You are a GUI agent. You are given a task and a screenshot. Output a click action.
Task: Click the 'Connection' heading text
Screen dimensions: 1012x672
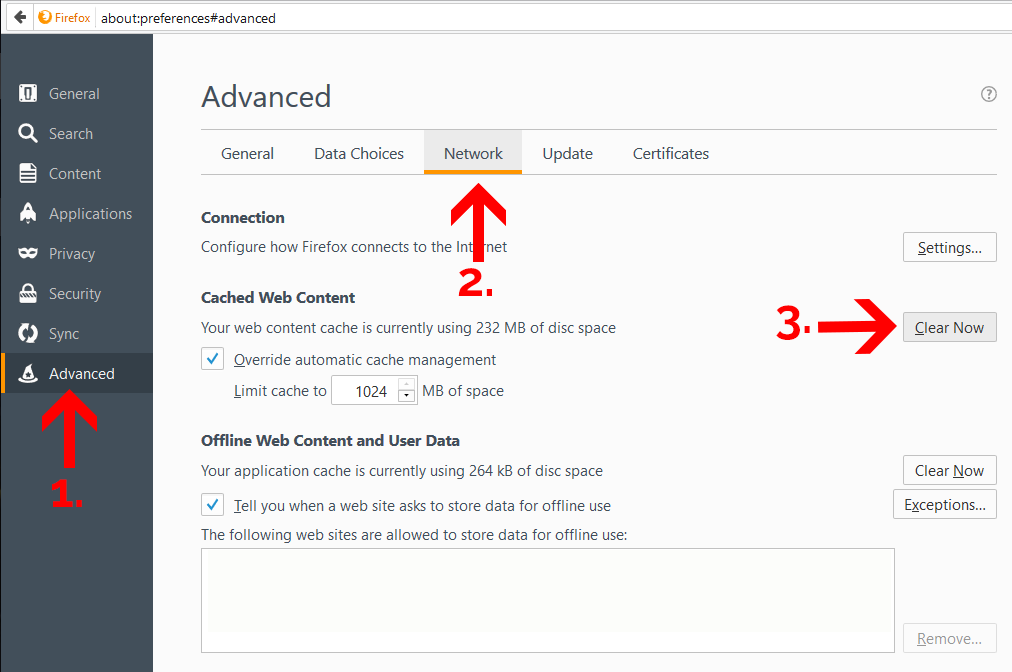243,218
